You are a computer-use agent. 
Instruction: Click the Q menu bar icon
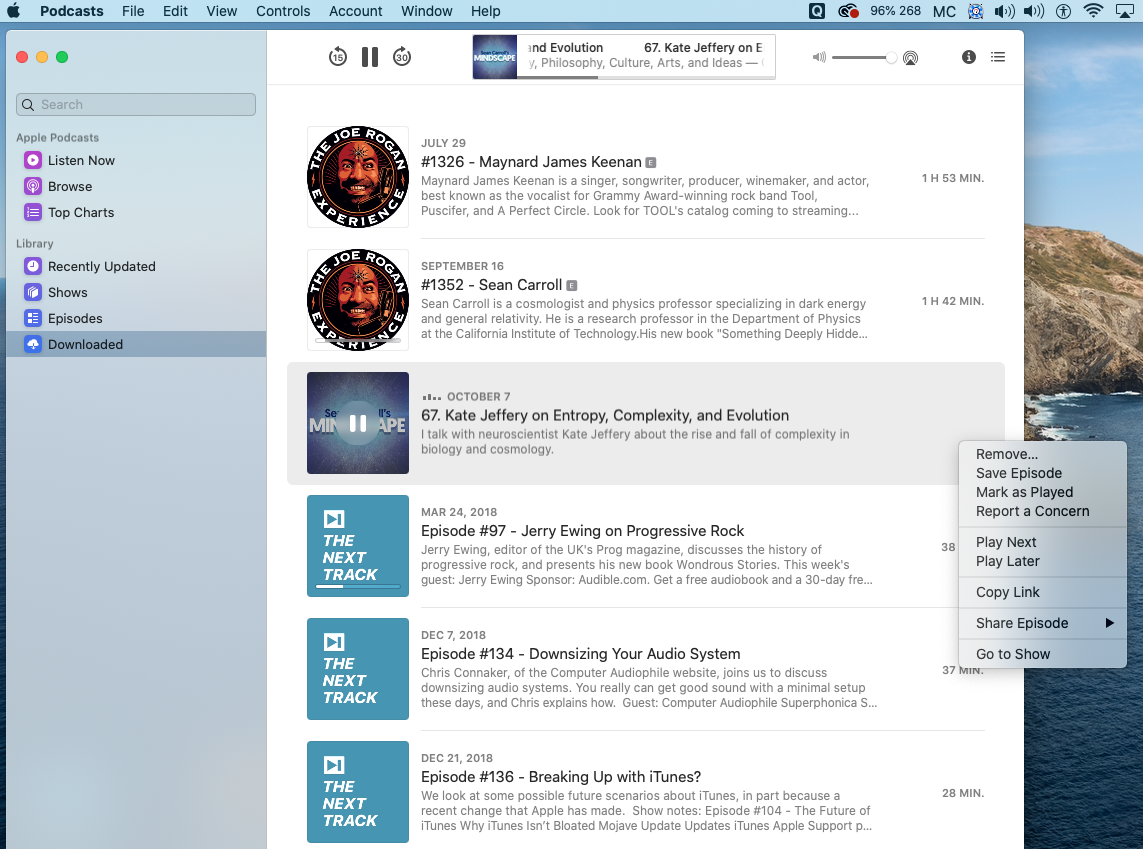pyautogui.click(x=817, y=11)
